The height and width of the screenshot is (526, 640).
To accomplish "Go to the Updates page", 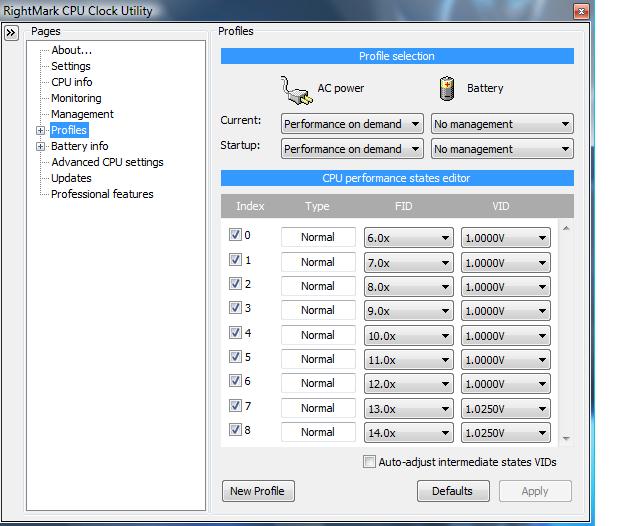I will [x=71, y=178].
